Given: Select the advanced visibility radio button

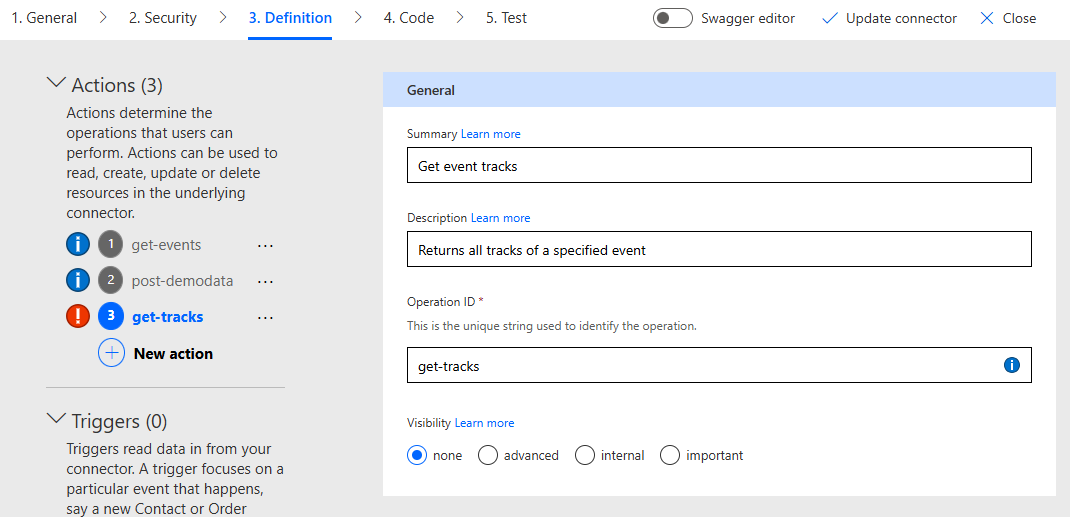Looking at the screenshot, I should [488, 455].
